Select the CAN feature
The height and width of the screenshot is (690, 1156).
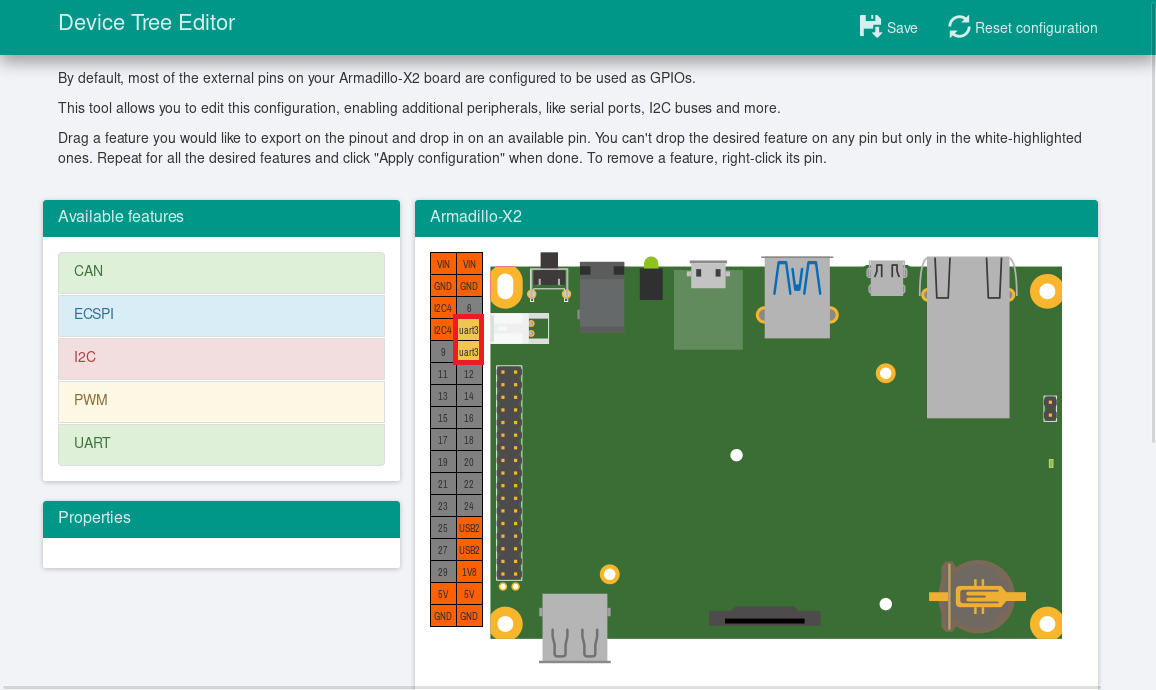[221, 272]
